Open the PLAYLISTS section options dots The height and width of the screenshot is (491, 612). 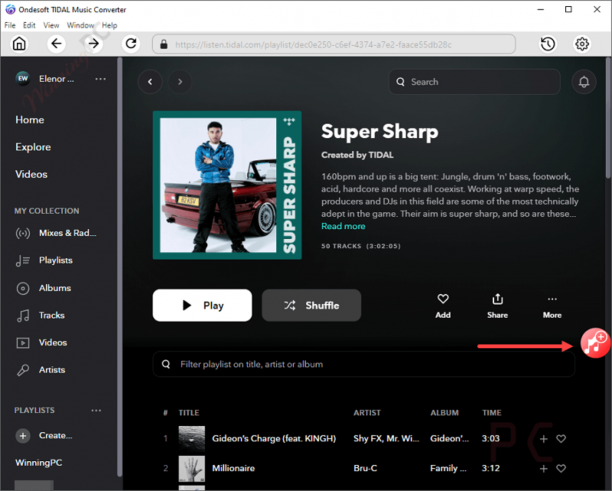[96, 411]
